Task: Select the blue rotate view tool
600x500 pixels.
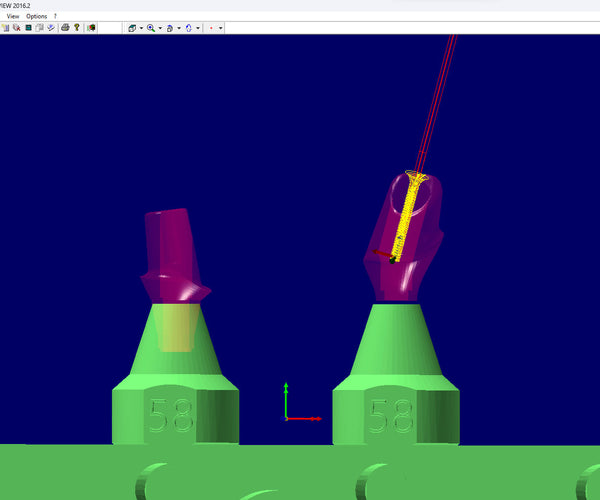Action: (188, 28)
